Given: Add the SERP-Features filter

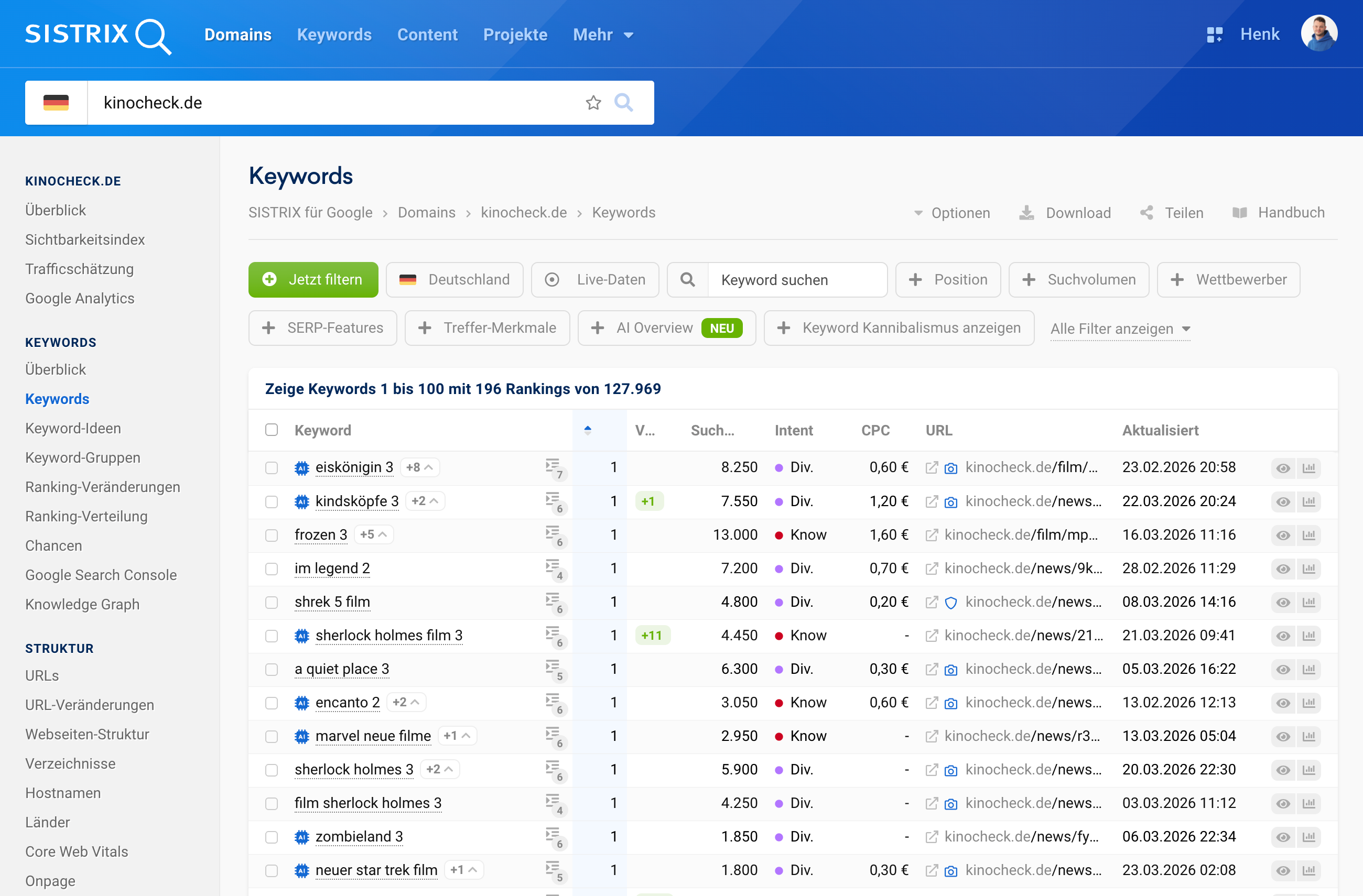Looking at the screenshot, I should click(x=323, y=328).
